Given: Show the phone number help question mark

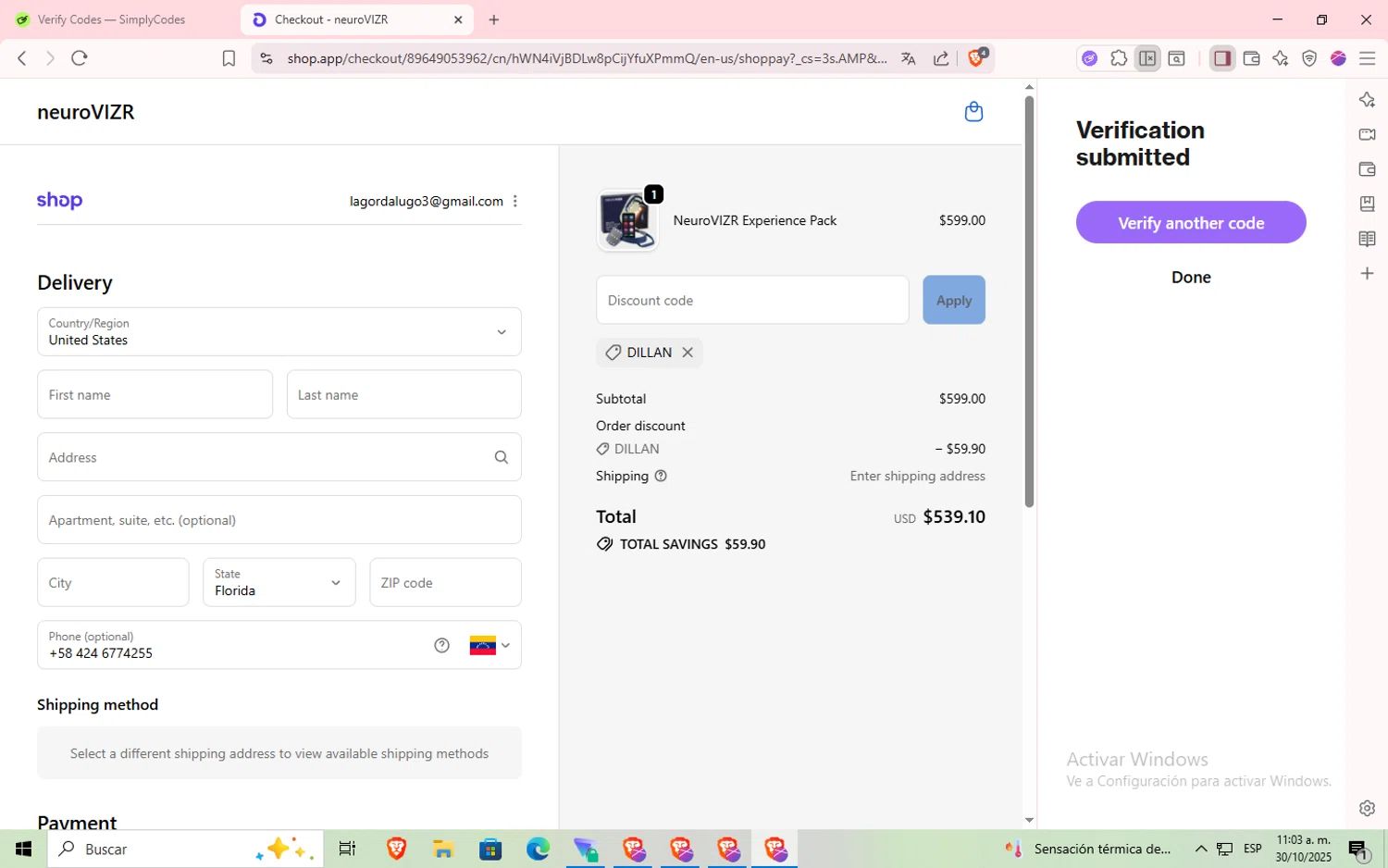Looking at the screenshot, I should [442, 646].
